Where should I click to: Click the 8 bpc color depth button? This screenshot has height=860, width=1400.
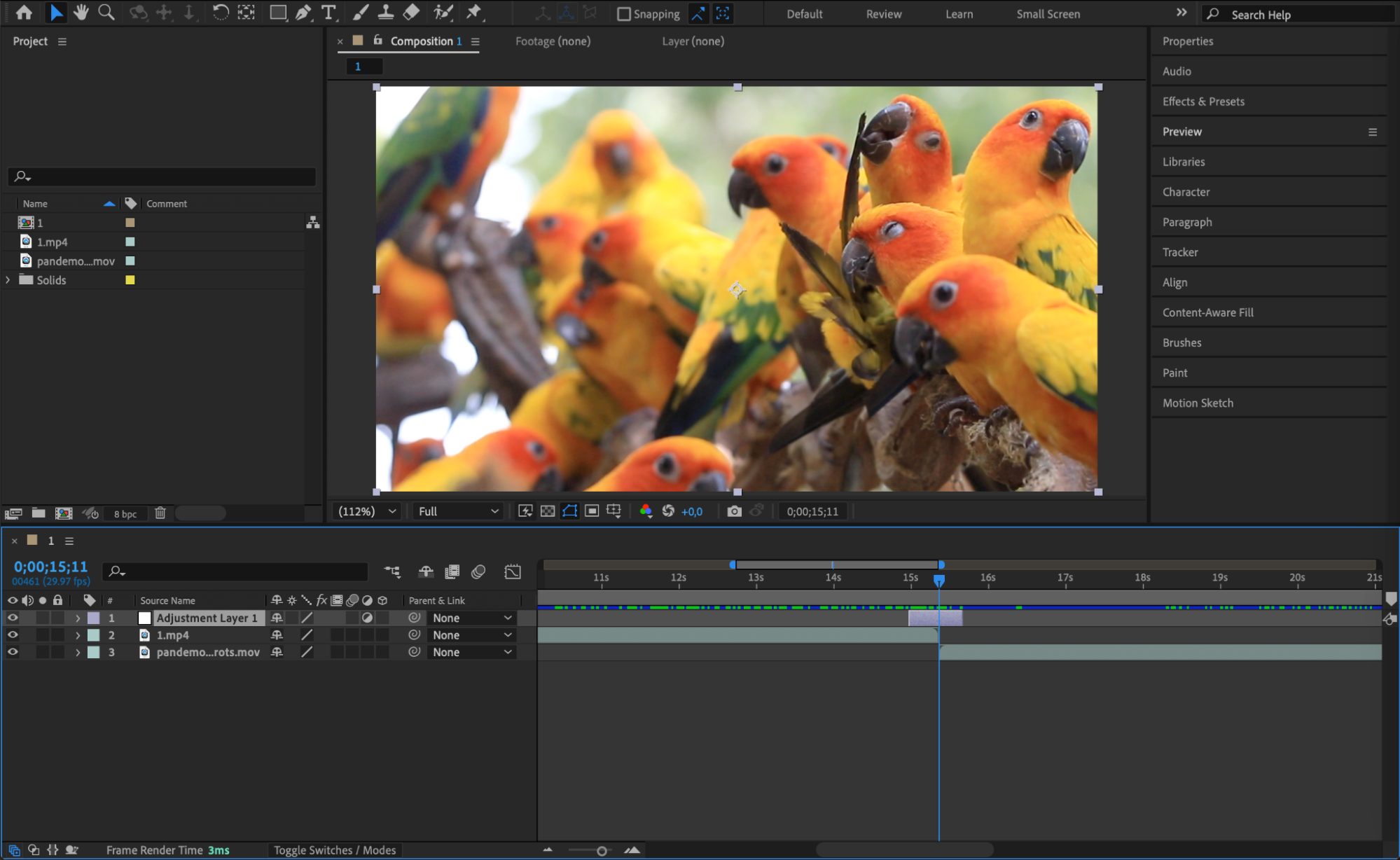coord(125,514)
